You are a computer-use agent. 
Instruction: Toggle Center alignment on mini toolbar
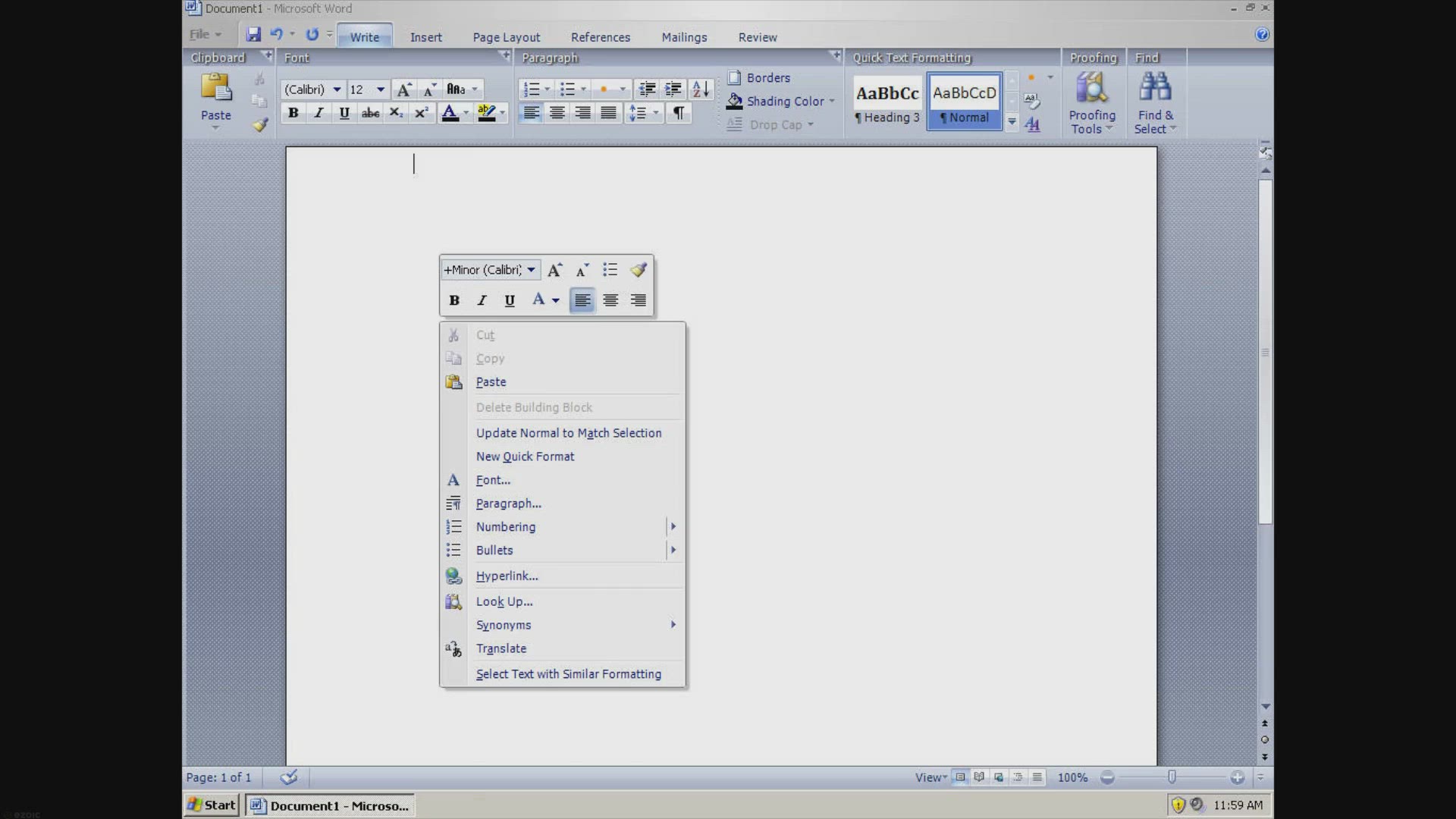(610, 300)
